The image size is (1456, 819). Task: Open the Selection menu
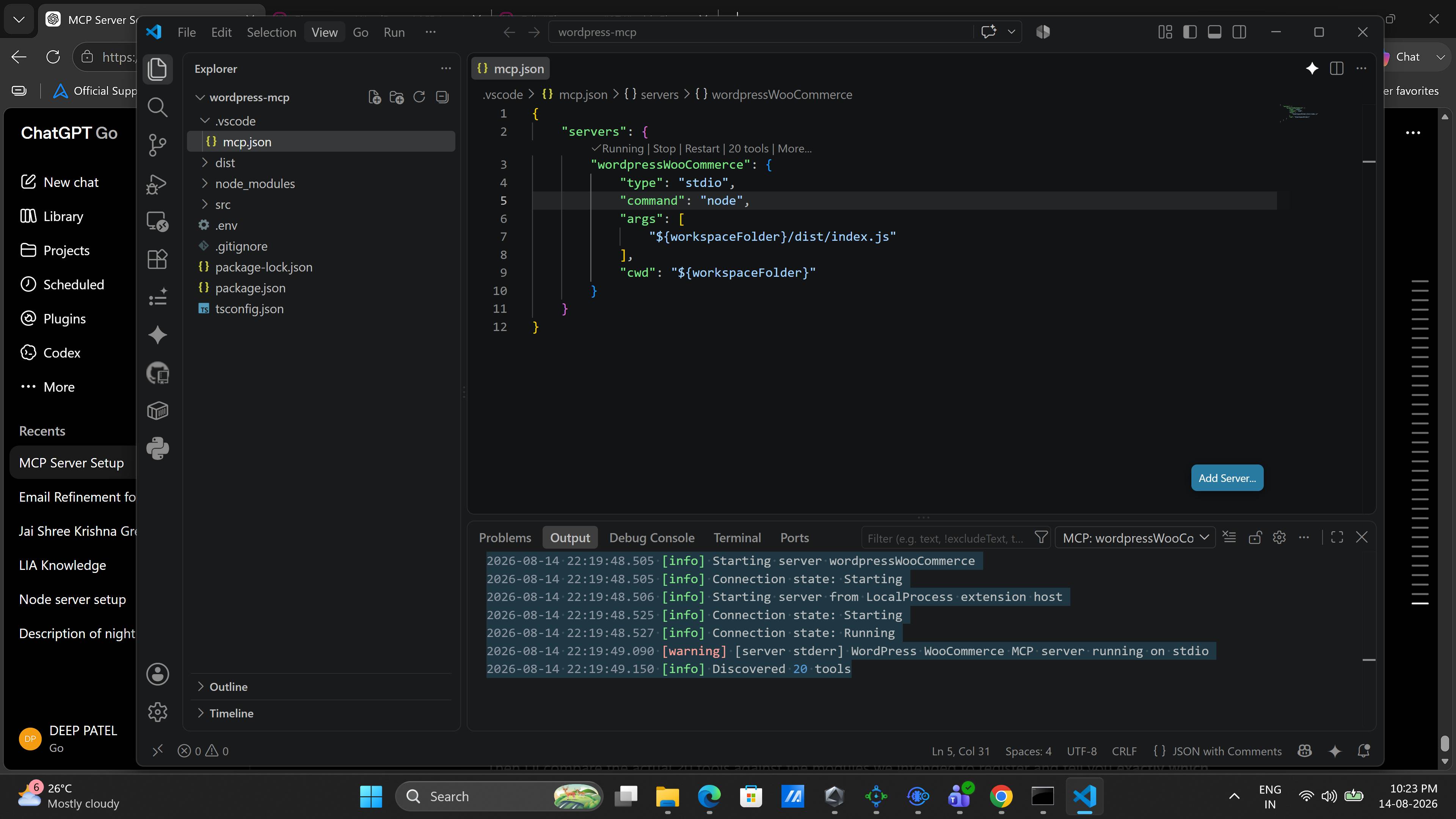[271, 32]
